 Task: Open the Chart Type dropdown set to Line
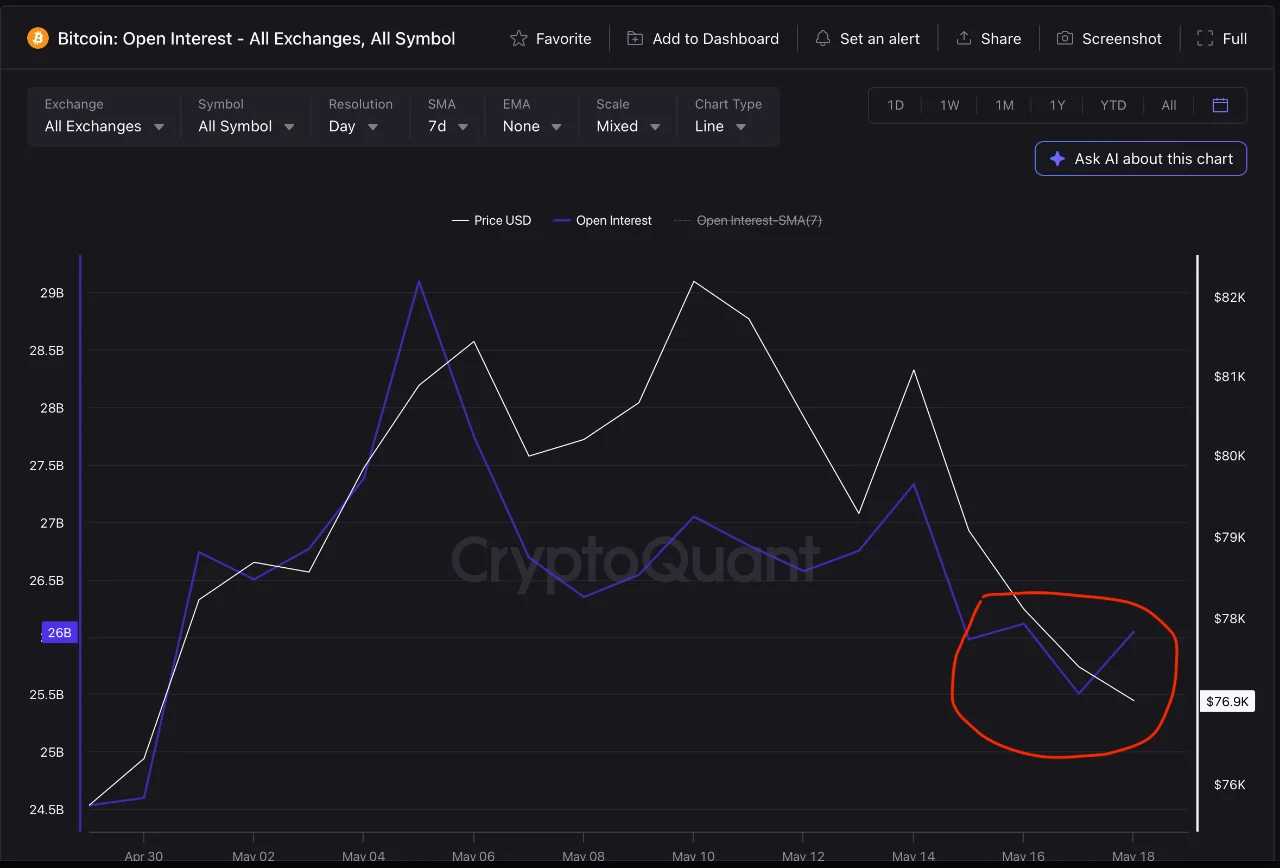[x=728, y=117]
